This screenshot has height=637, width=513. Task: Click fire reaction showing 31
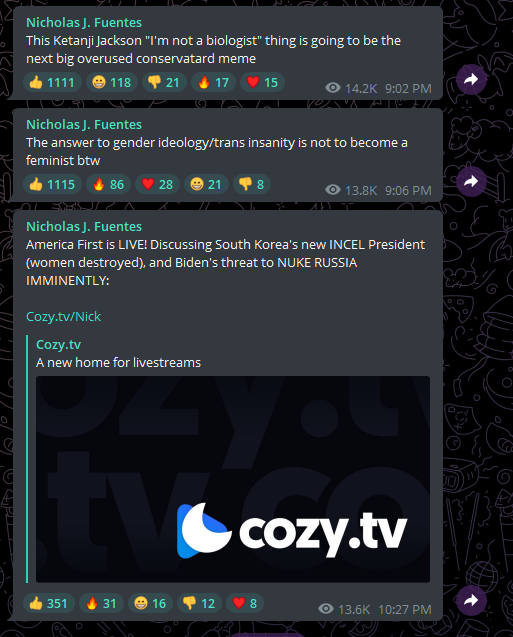[101, 603]
